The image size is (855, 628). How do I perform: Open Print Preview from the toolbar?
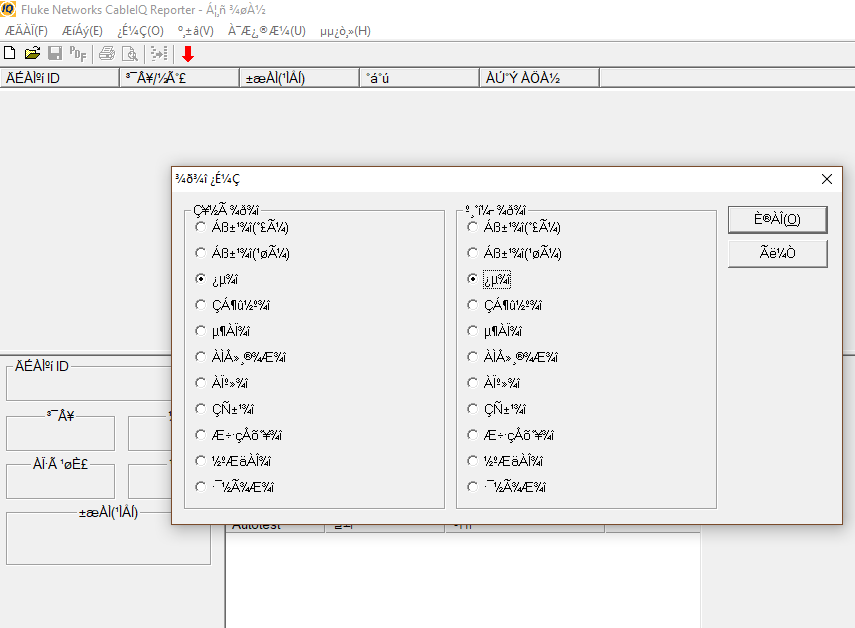(x=130, y=53)
